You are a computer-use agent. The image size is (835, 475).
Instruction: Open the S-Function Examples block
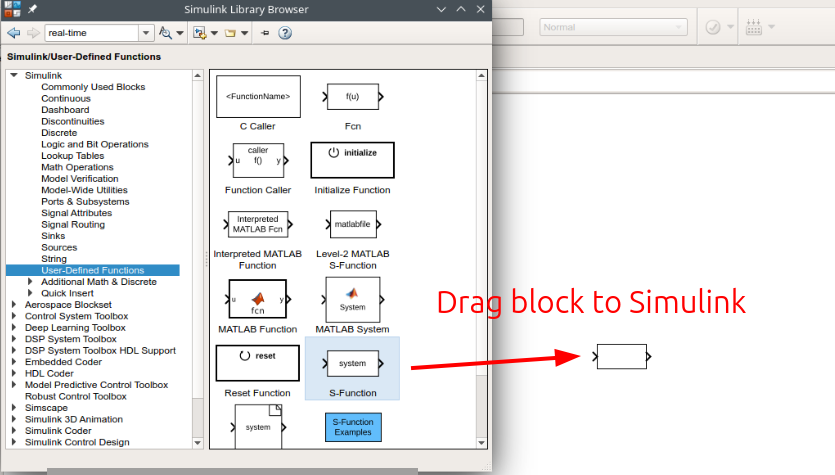(x=353, y=427)
